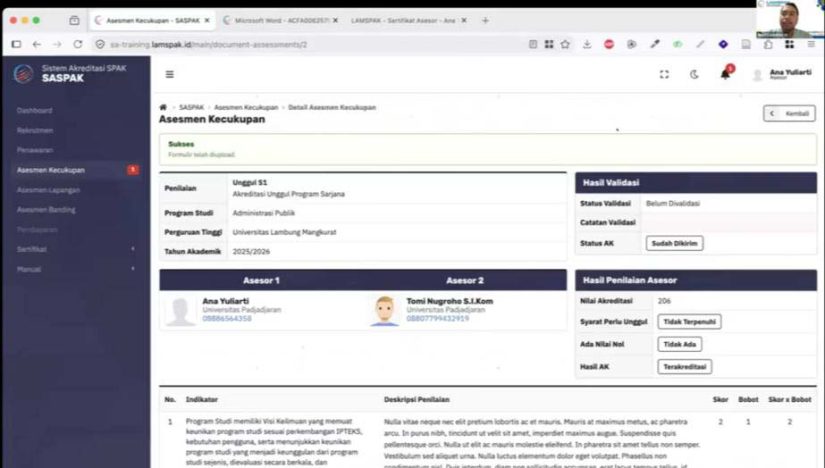Open Dashboard in sidebar
Viewport: 825px width, 468px height.
pos(34,111)
